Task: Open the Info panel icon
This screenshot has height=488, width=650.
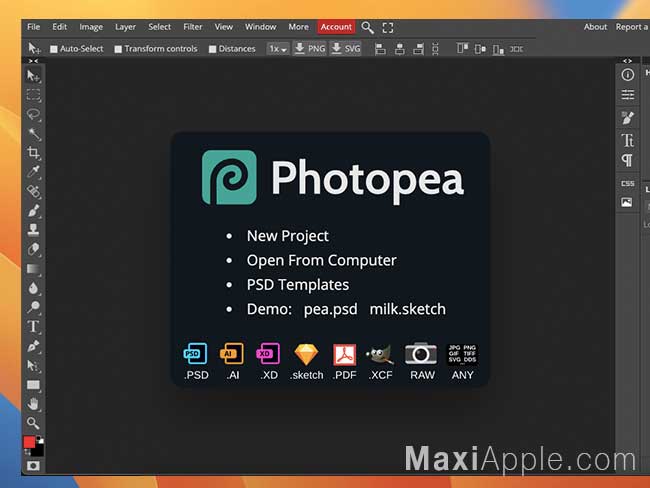Action: point(628,75)
